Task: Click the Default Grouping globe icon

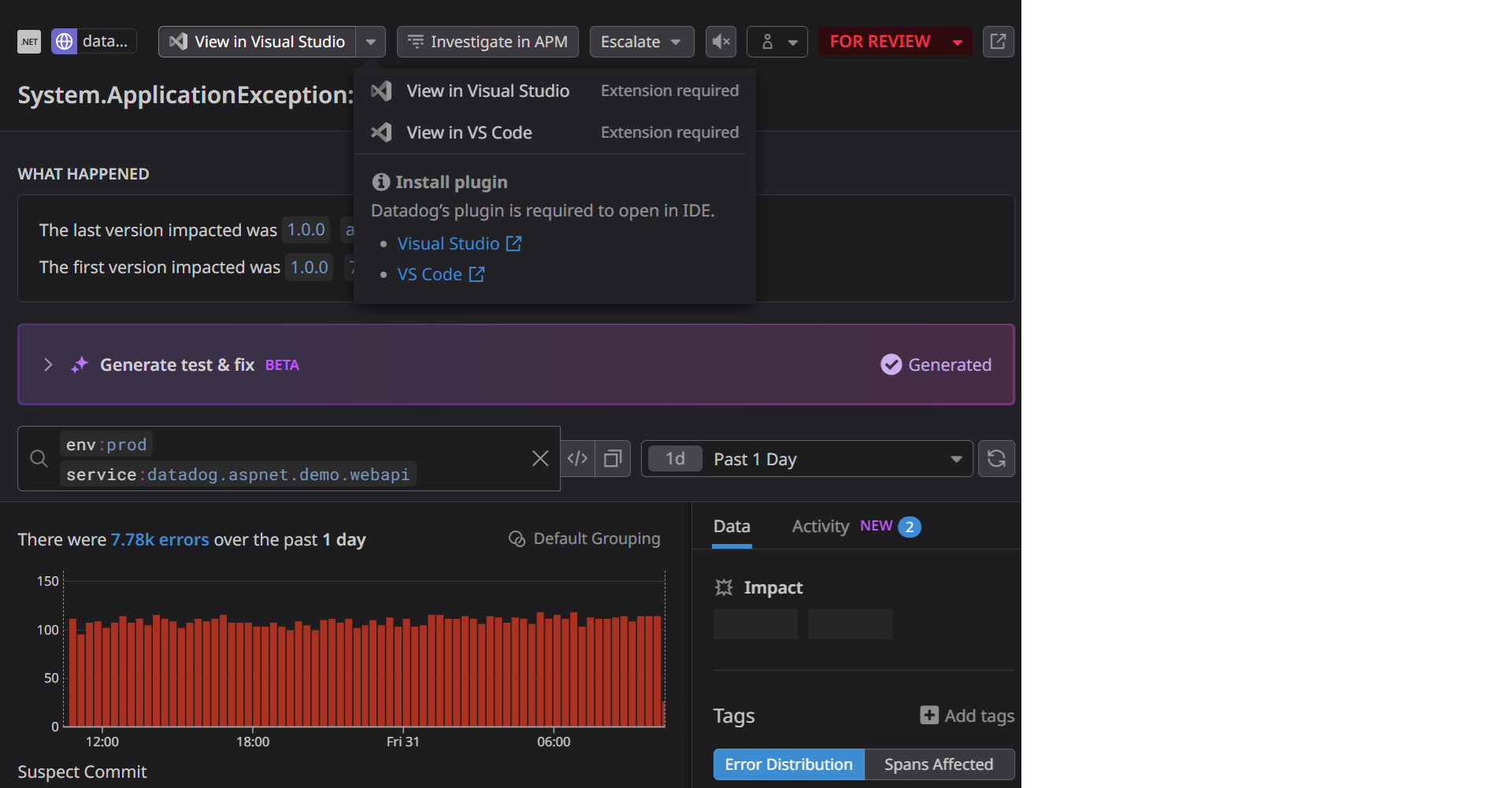Action: (517, 538)
